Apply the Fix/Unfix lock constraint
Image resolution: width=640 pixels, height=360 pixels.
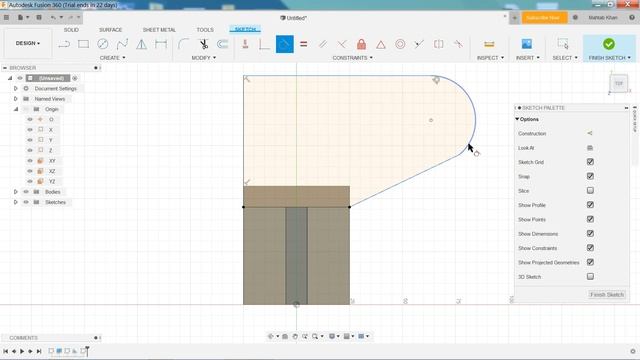tap(361, 44)
